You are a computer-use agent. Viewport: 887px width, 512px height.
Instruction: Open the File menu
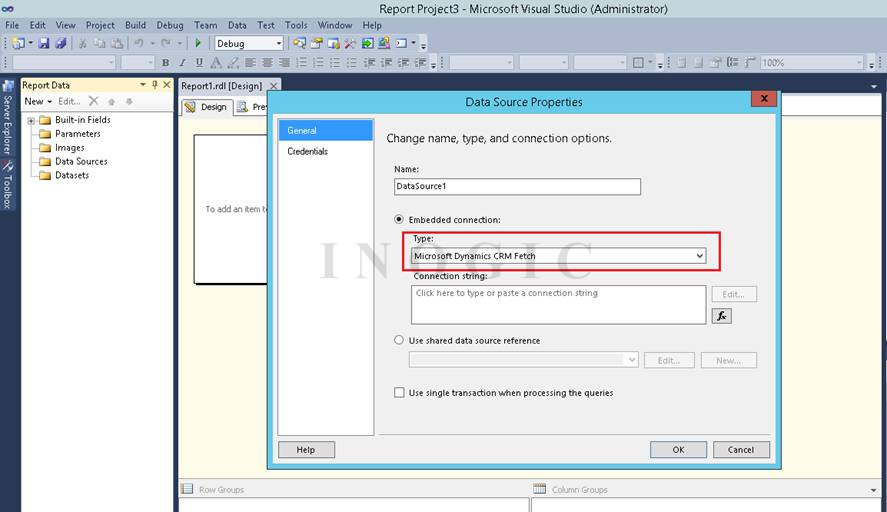pos(12,25)
